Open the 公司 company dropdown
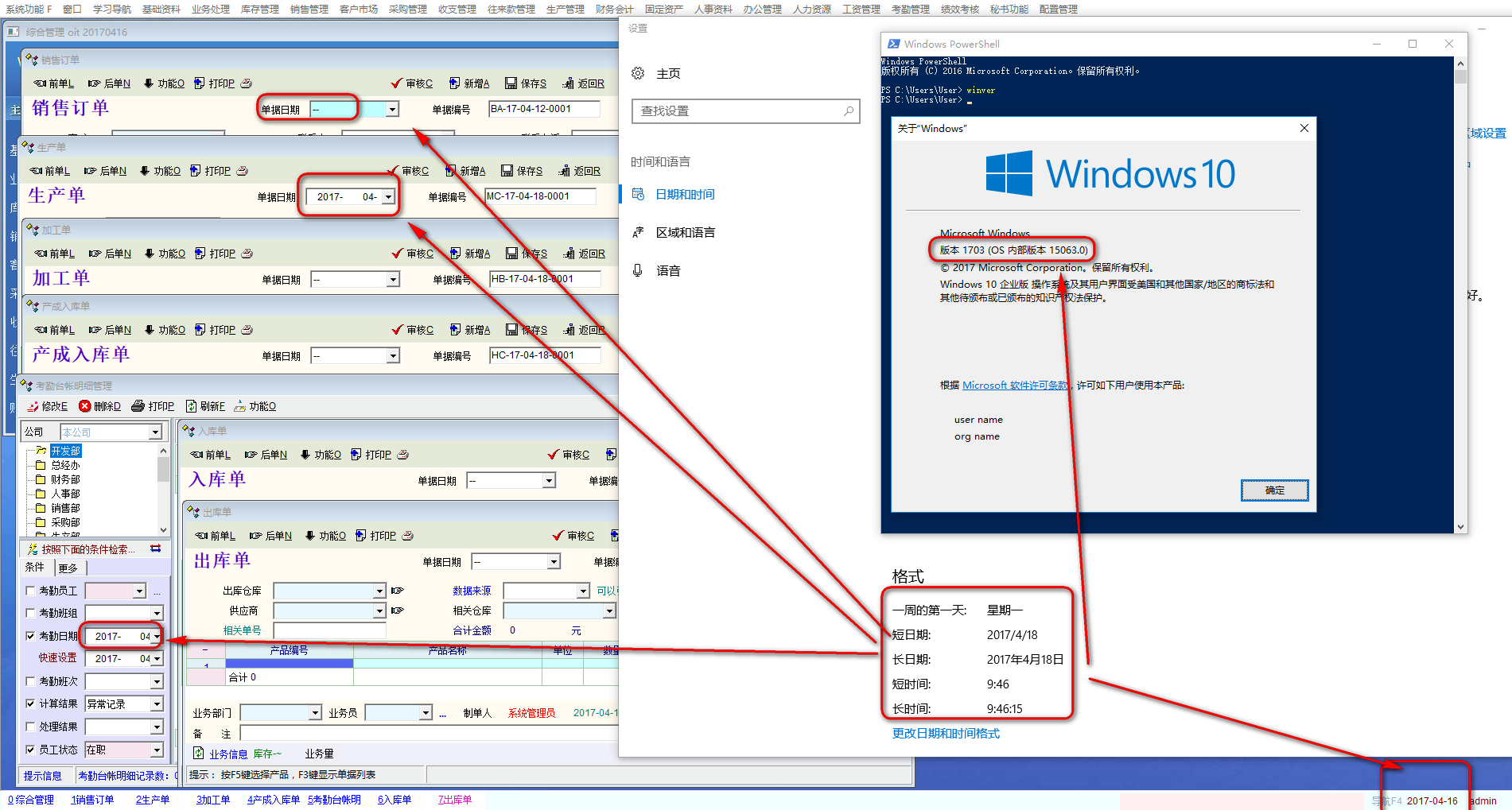1512x810 pixels. [x=155, y=432]
